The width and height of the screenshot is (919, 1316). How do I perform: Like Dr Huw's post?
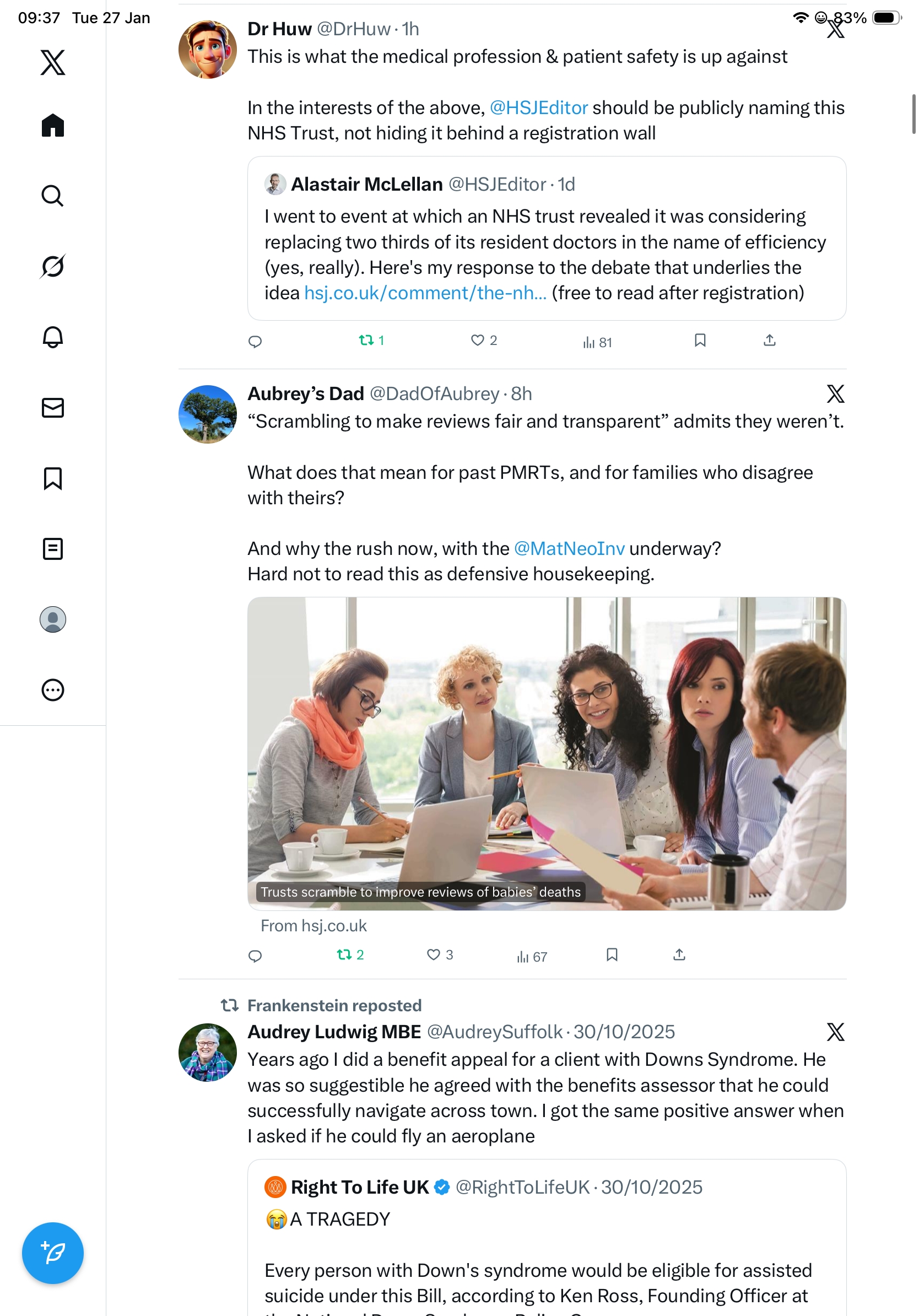click(484, 341)
